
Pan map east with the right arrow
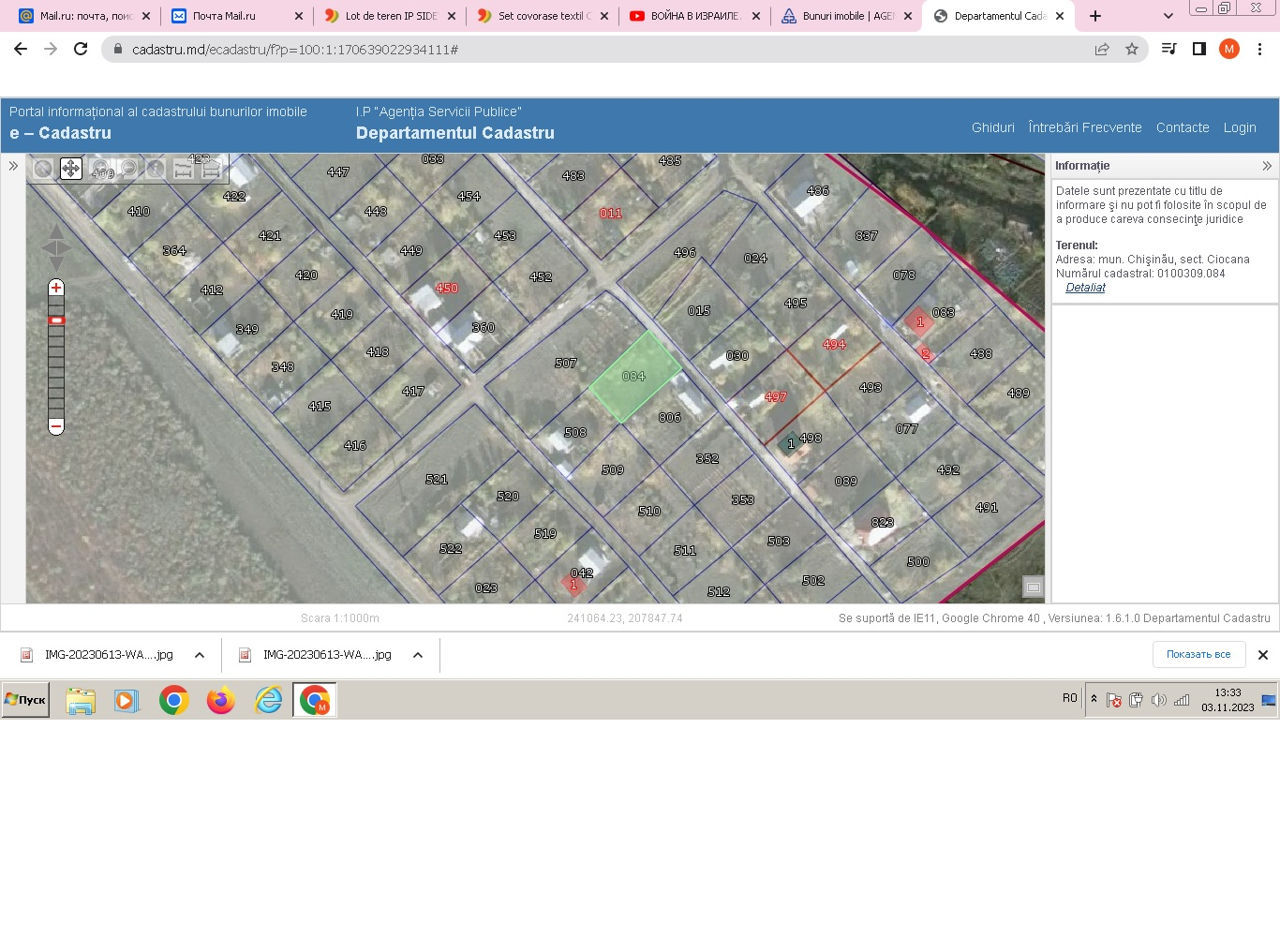[x=66, y=248]
